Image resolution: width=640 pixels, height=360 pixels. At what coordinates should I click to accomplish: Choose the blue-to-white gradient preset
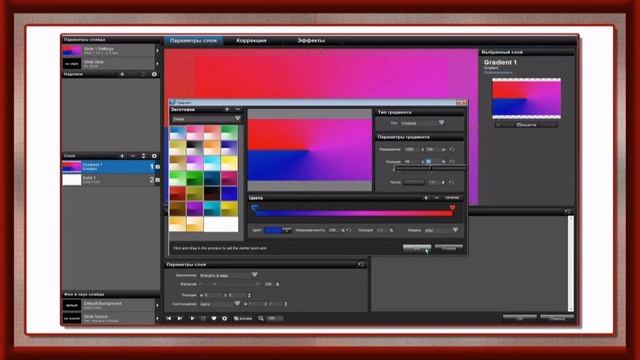point(178,133)
